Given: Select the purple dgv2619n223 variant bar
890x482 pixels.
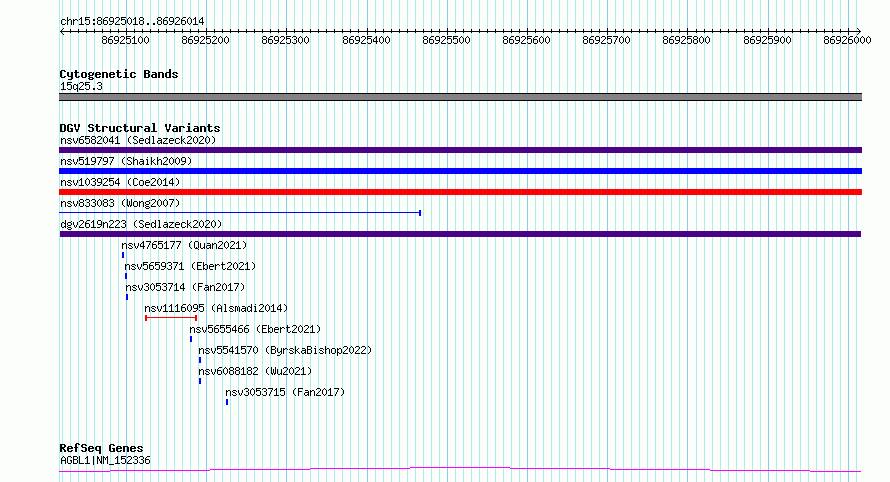Looking at the screenshot, I should 460,234.
